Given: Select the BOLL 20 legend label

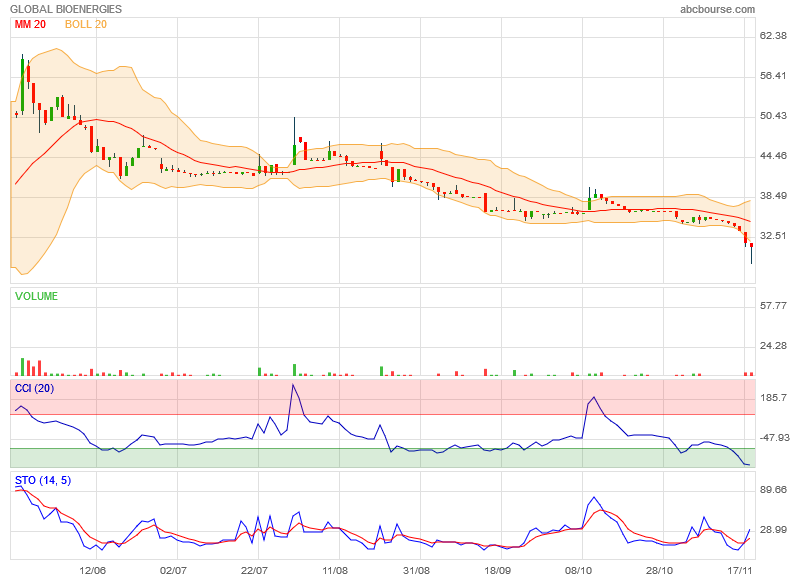Looking at the screenshot, I should click(x=86, y=24).
